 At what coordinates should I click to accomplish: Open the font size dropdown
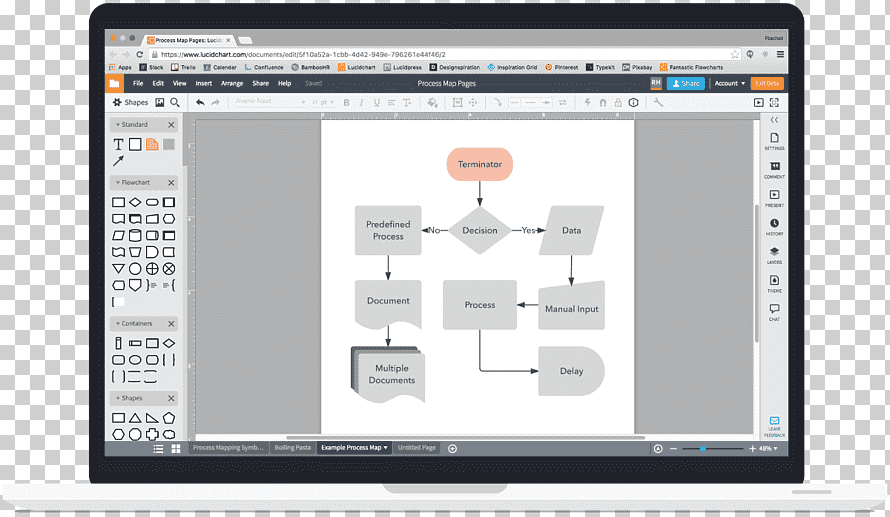(322, 102)
